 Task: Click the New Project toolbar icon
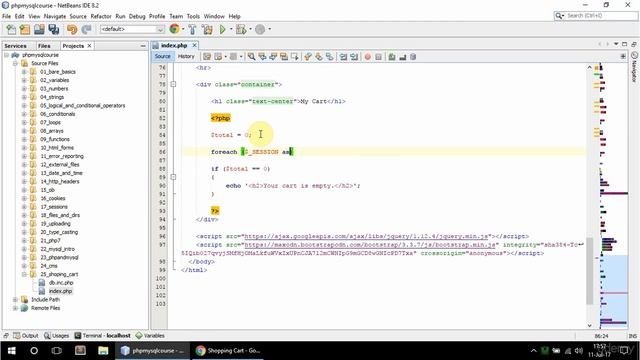pyautogui.click(x=25, y=29)
